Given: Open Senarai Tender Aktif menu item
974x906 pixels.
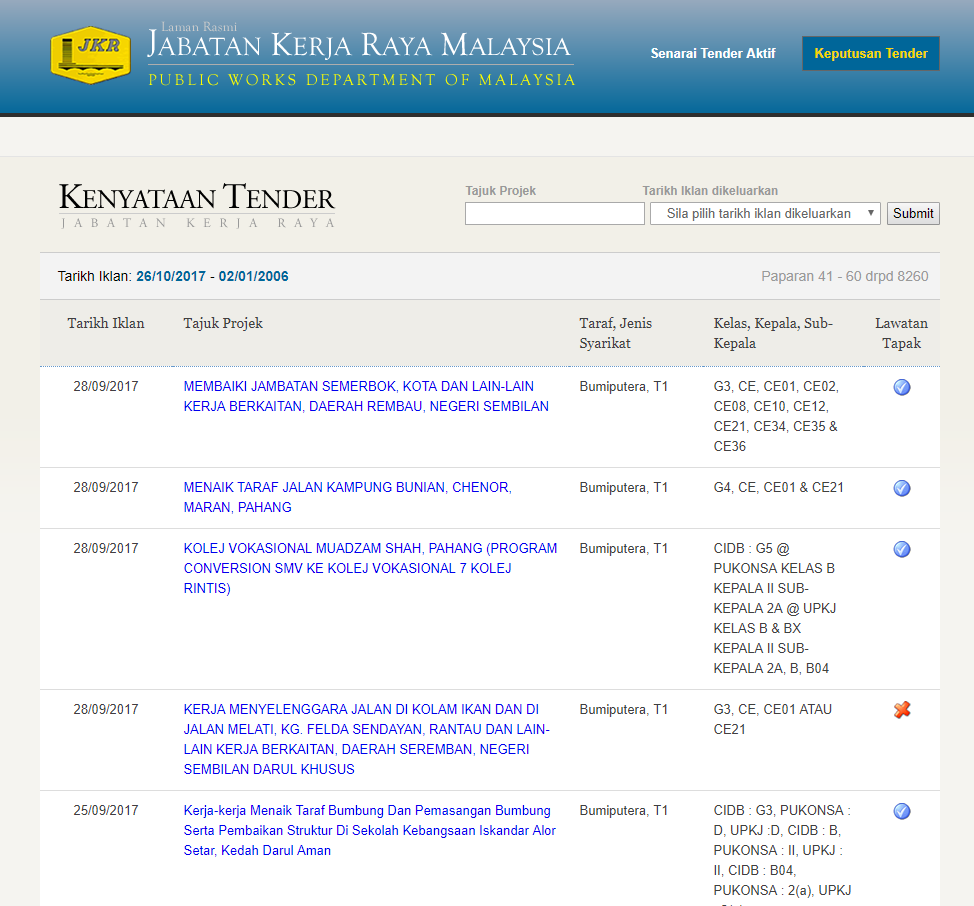Looking at the screenshot, I should pos(712,53).
